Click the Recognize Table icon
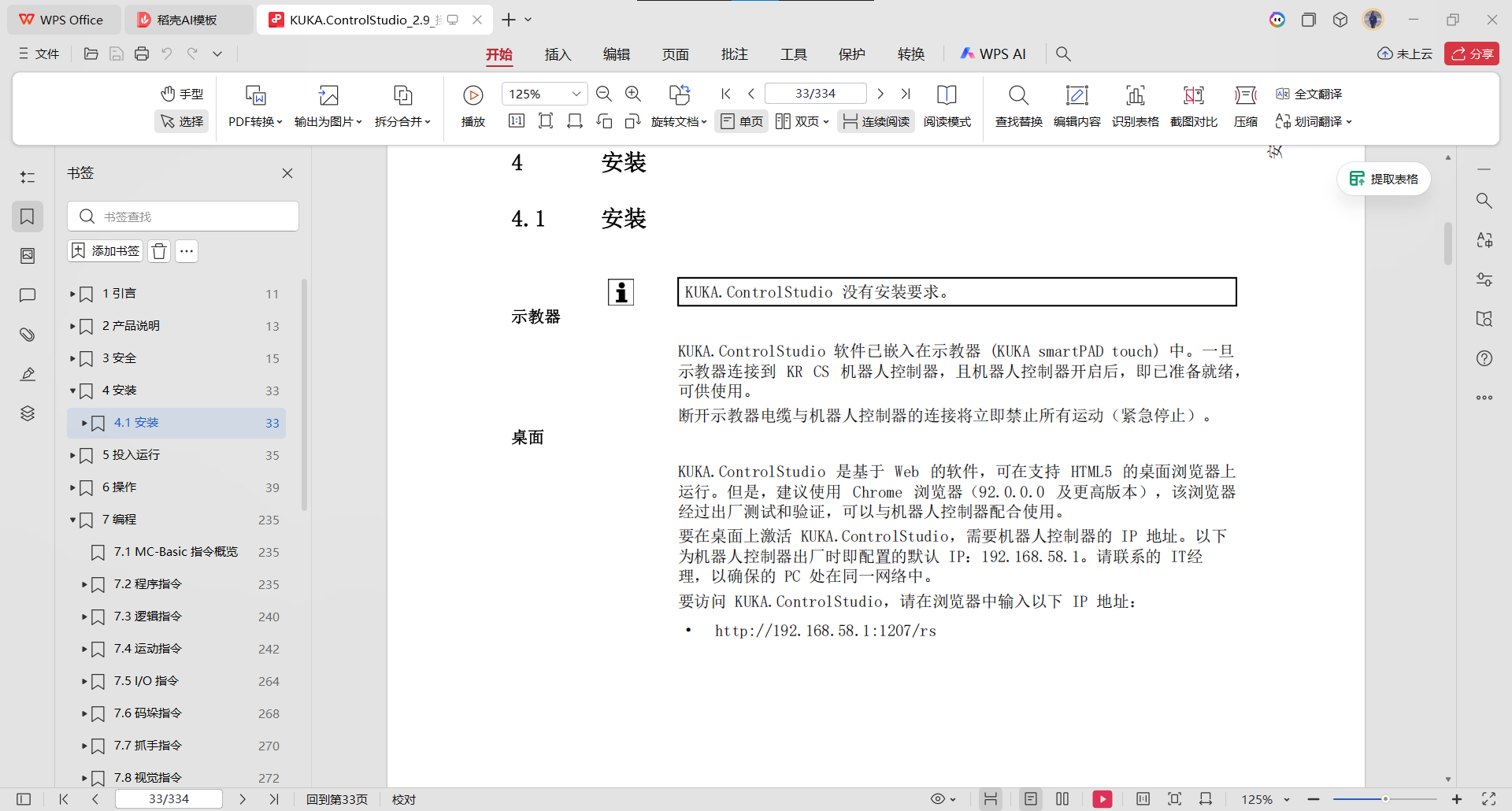 1135,96
